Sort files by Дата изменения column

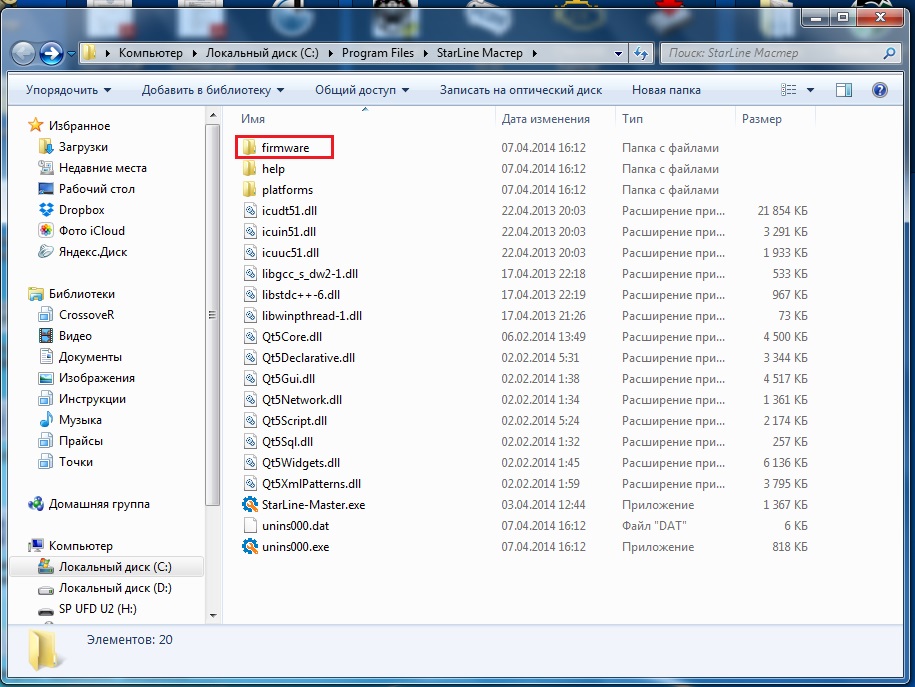(x=546, y=119)
